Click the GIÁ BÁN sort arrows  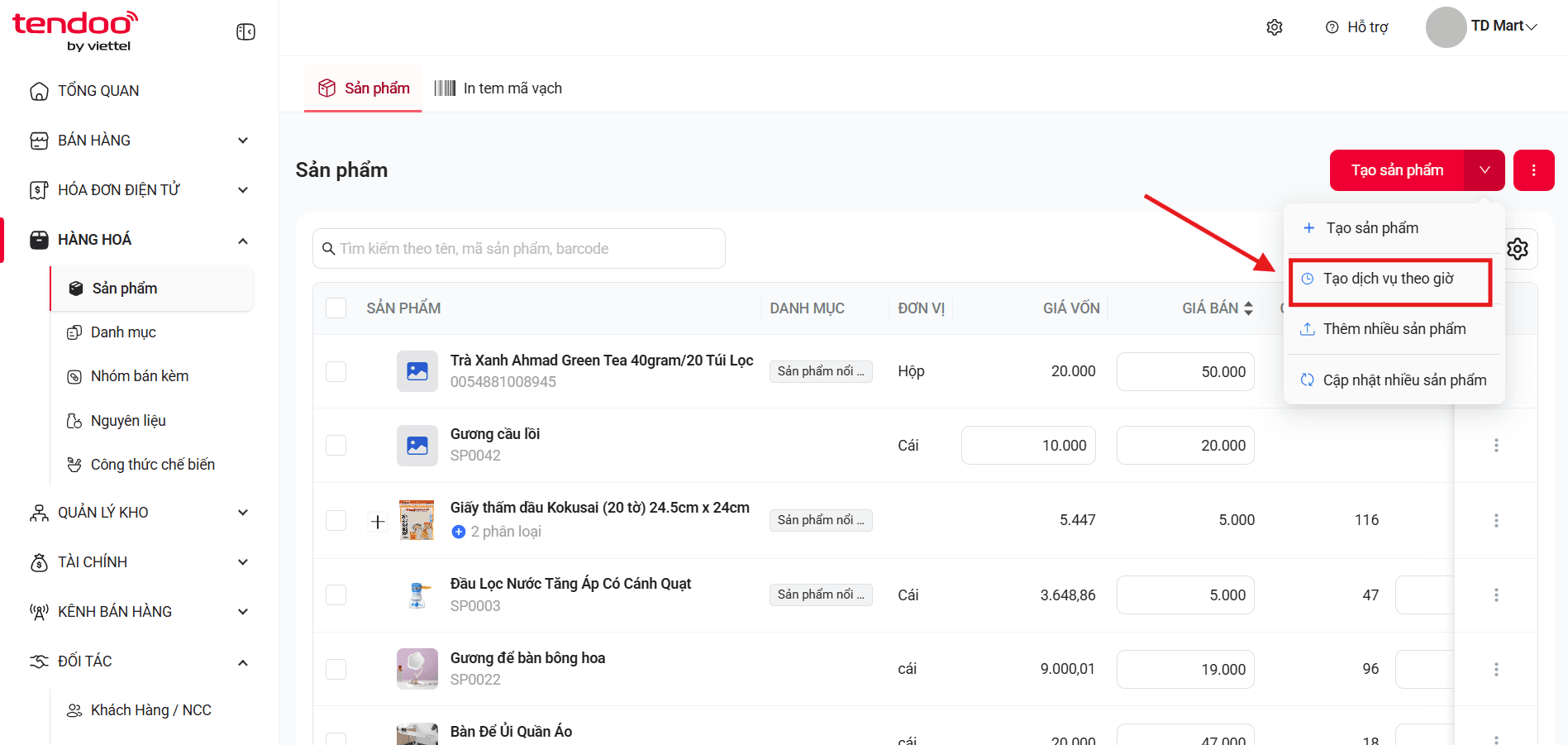1248,308
